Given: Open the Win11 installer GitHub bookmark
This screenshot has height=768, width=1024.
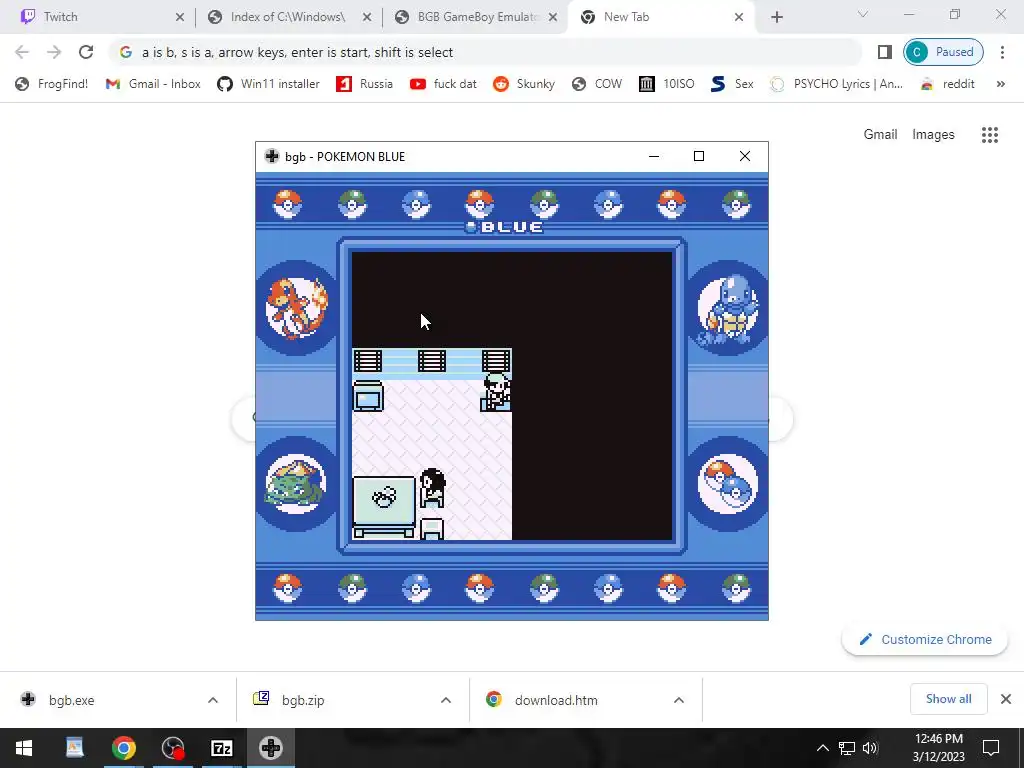Looking at the screenshot, I should [x=268, y=84].
